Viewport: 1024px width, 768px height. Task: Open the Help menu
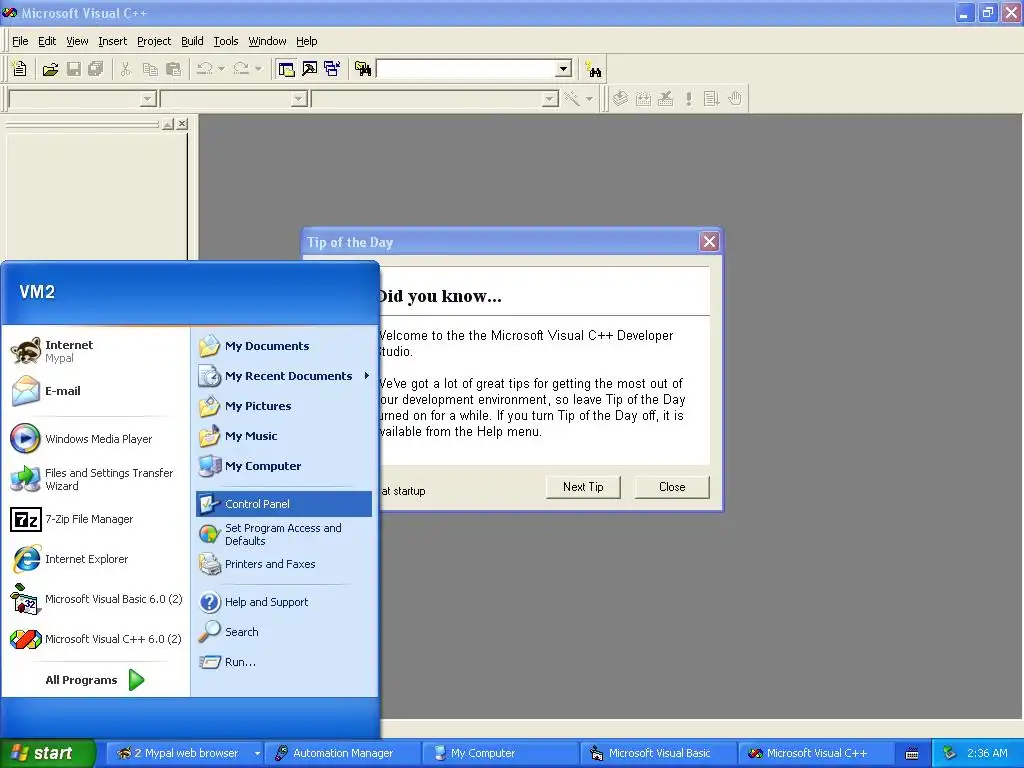(x=306, y=41)
